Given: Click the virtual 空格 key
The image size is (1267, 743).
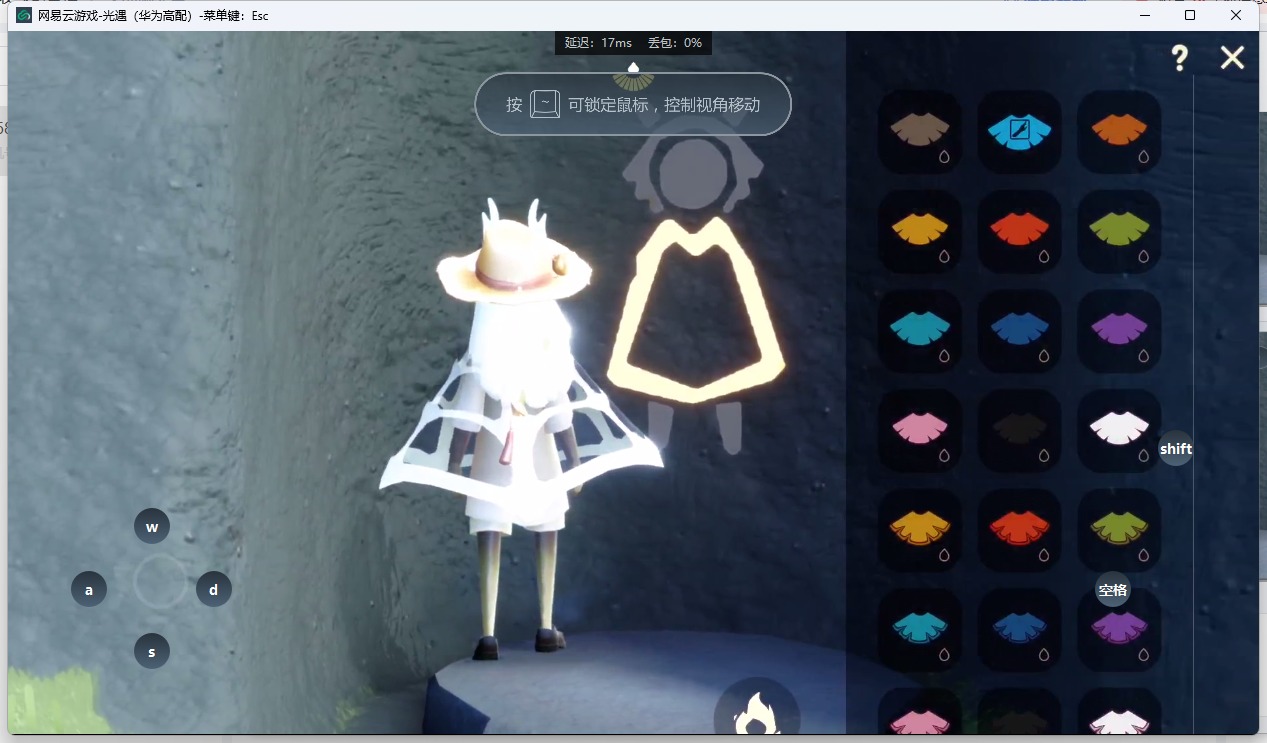Looking at the screenshot, I should click(1113, 589).
